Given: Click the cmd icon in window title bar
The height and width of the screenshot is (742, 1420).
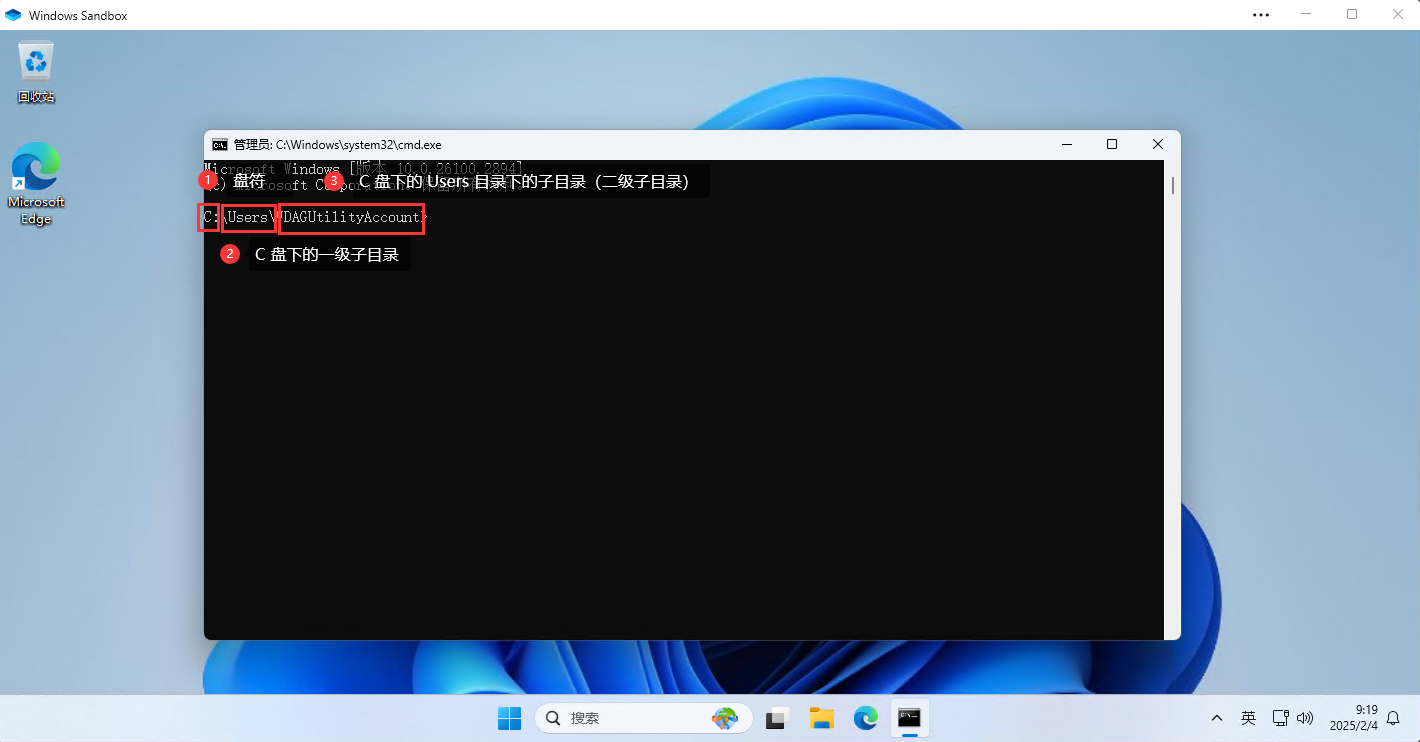Looking at the screenshot, I should [x=219, y=145].
